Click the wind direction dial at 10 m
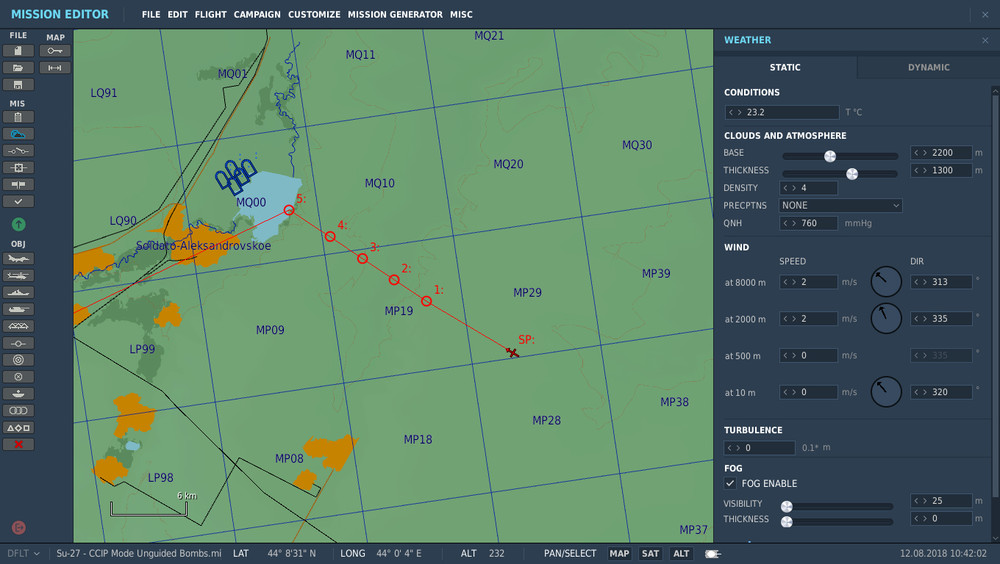 (886, 392)
